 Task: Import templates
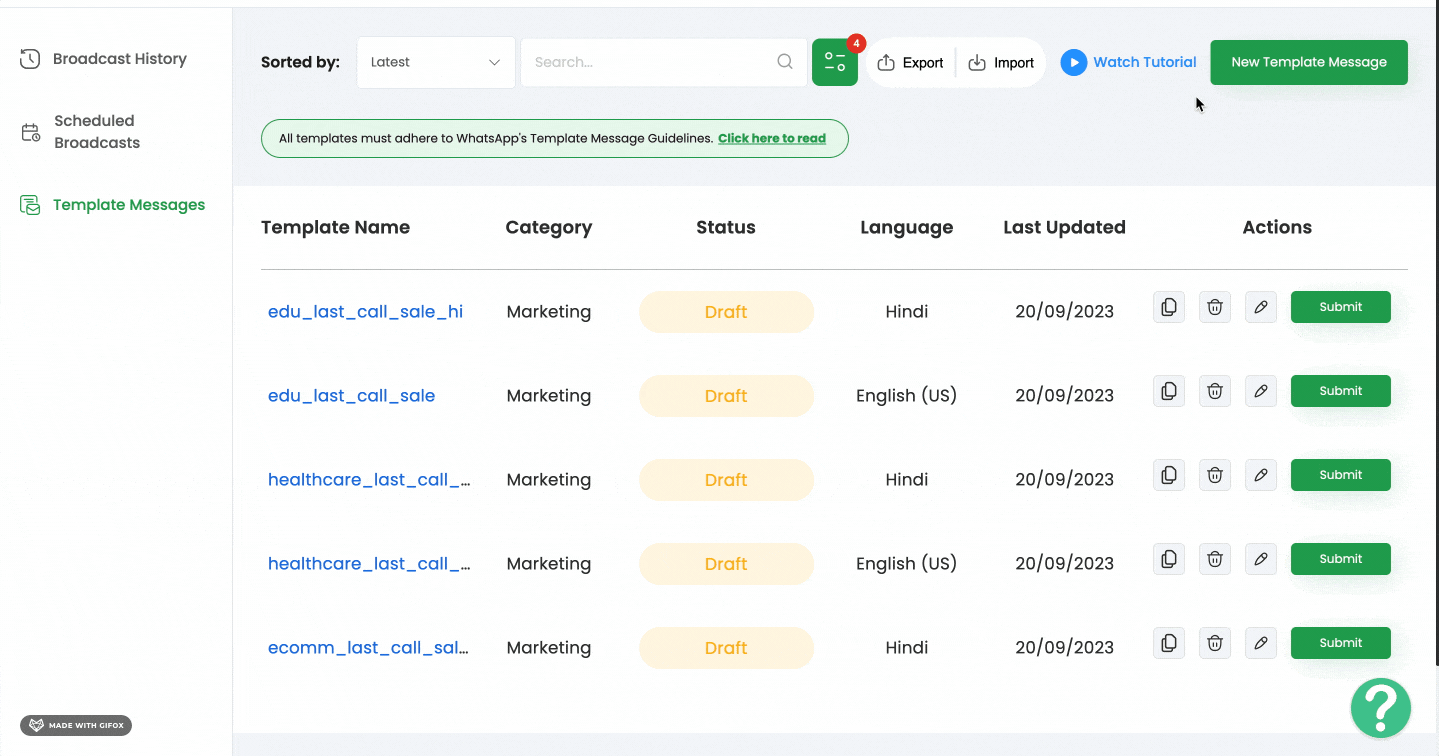1001,63
